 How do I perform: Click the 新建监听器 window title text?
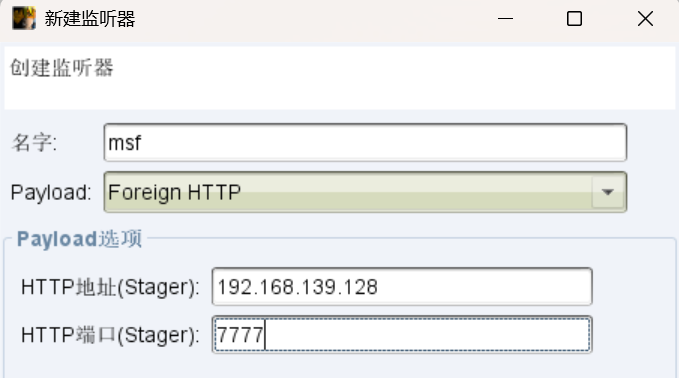pos(90,19)
